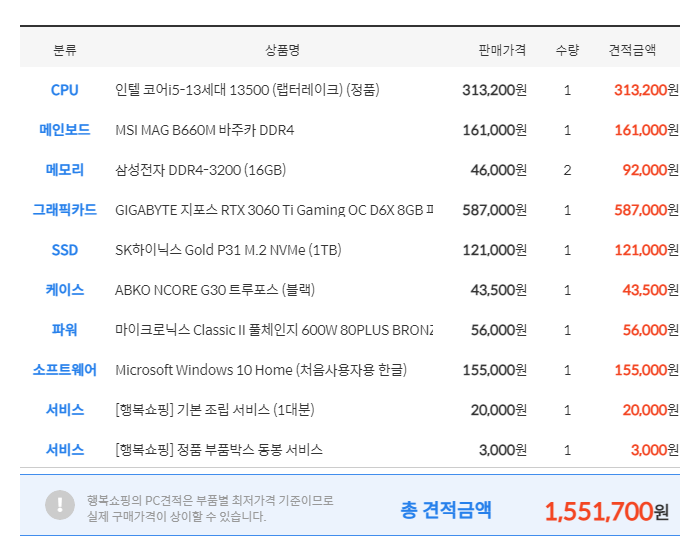700x556 pixels.
Task: Click the case sale price 43,500원
Action: (499, 290)
